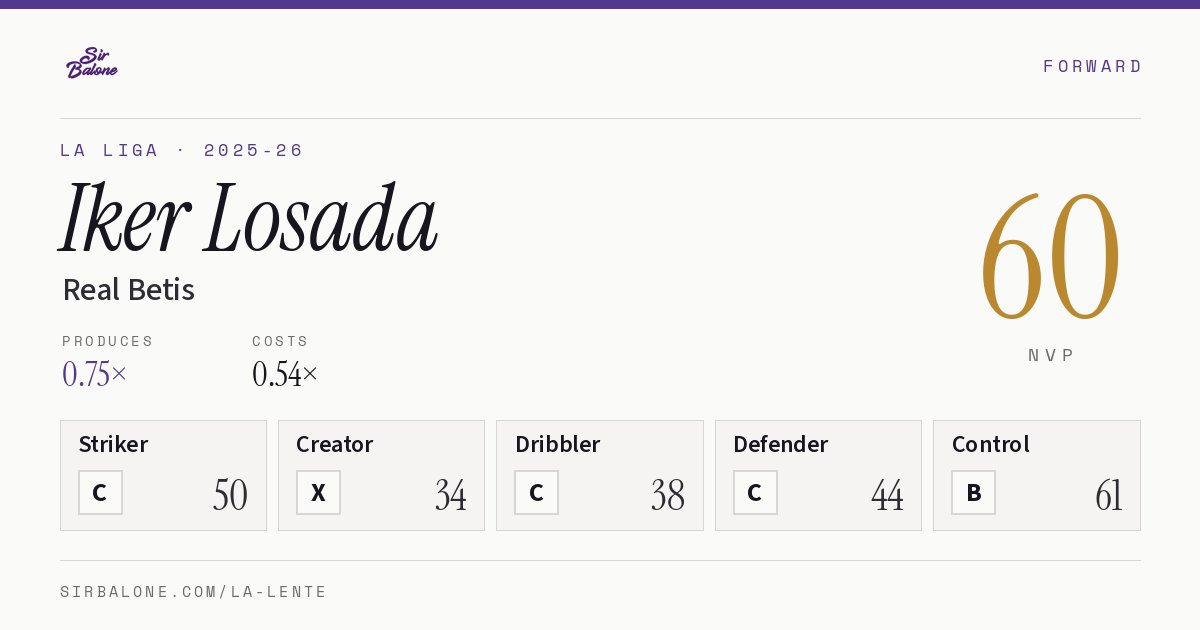
Task: Select the Creator grade X badge
Action: coord(318,493)
